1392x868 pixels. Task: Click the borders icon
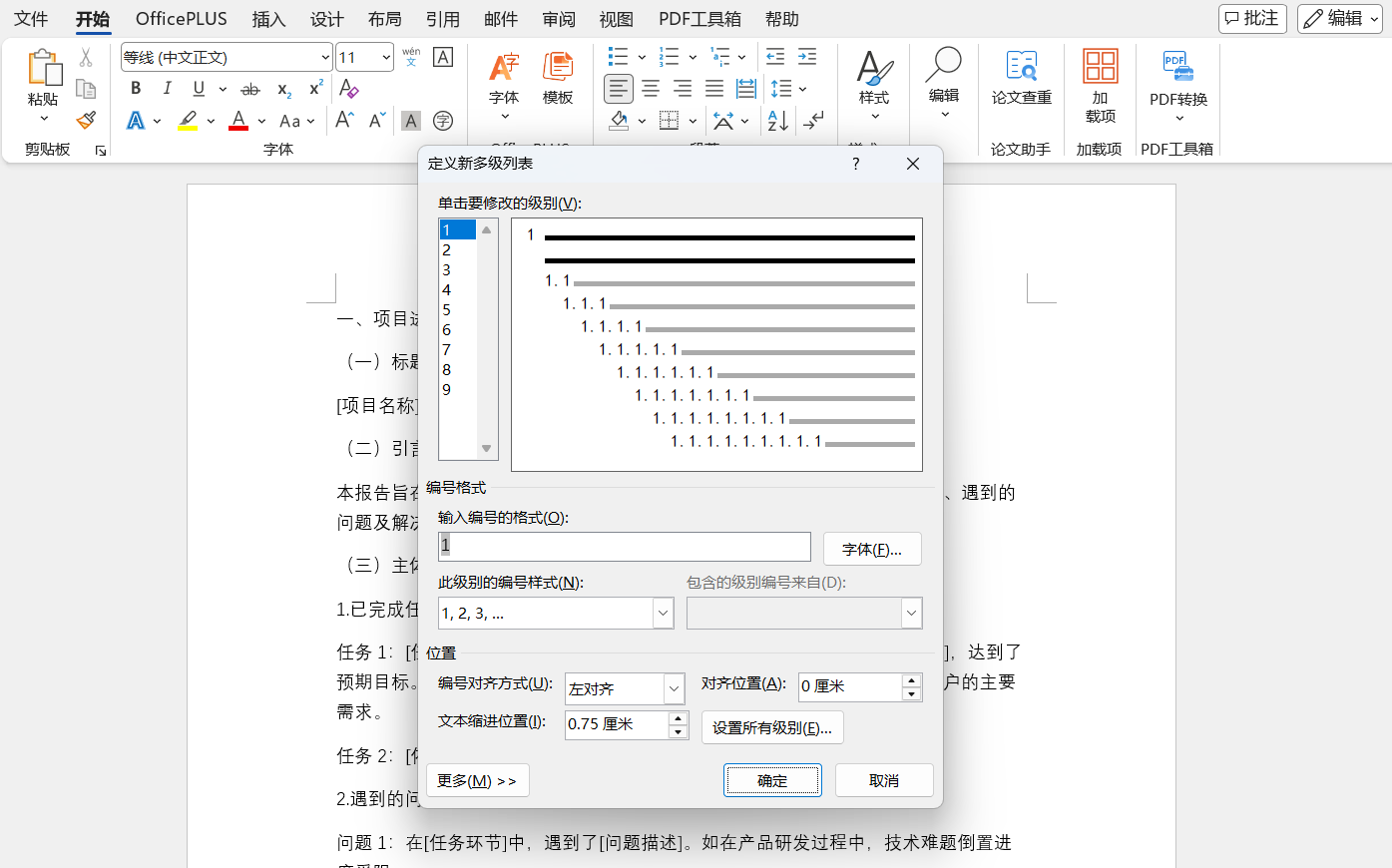(670, 121)
